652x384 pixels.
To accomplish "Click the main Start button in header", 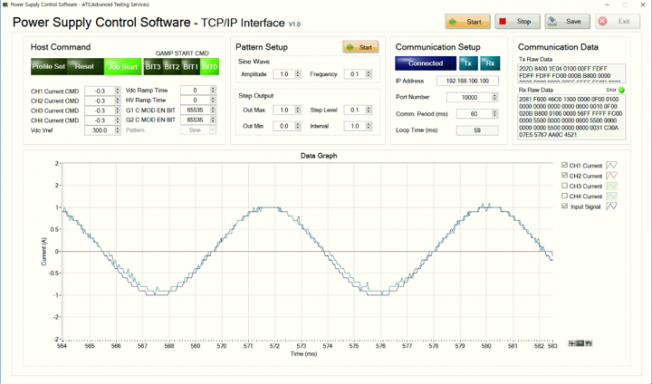I will tap(468, 22).
